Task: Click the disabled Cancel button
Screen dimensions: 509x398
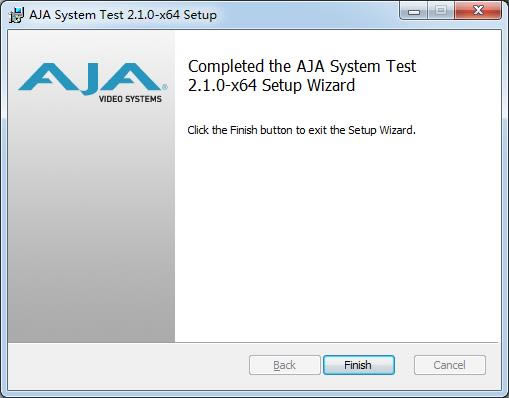Action: click(x=450, y=365)
